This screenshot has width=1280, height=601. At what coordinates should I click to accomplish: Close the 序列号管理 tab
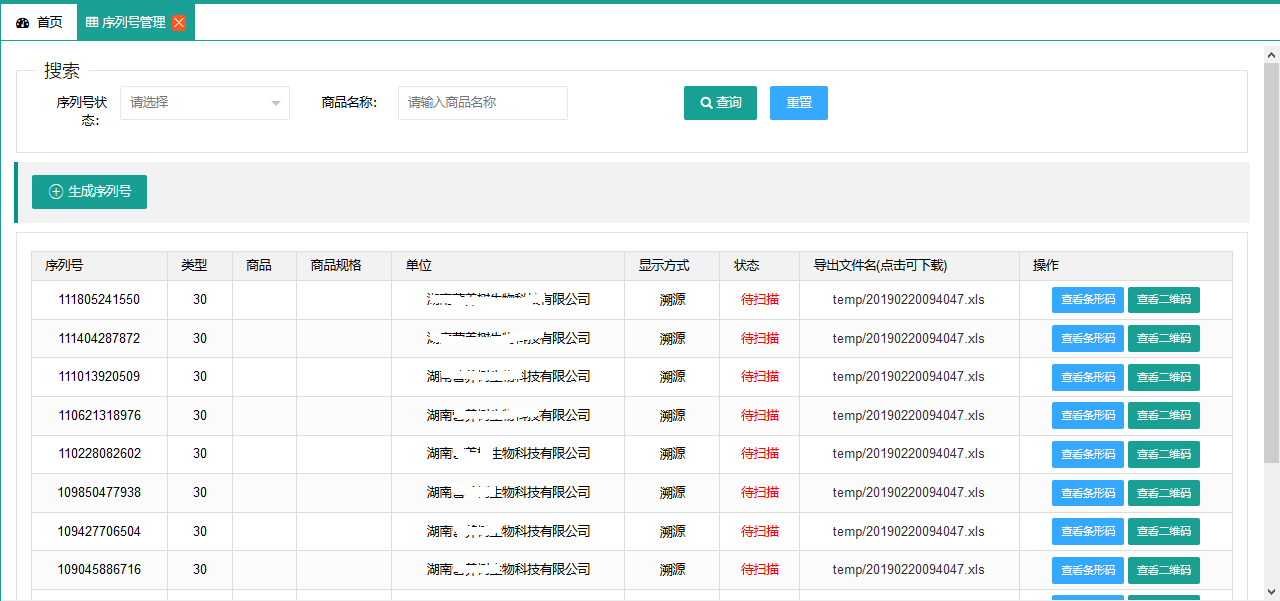click(179, 23)
